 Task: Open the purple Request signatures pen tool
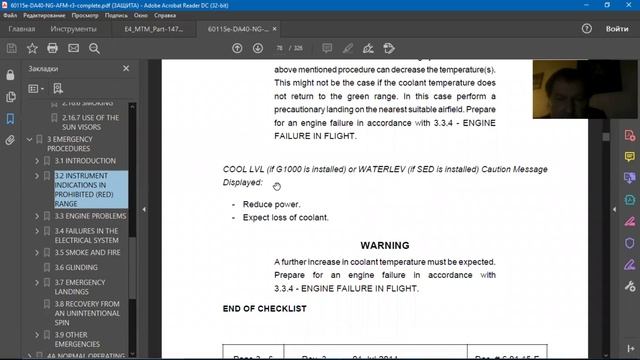pos(630,264)
